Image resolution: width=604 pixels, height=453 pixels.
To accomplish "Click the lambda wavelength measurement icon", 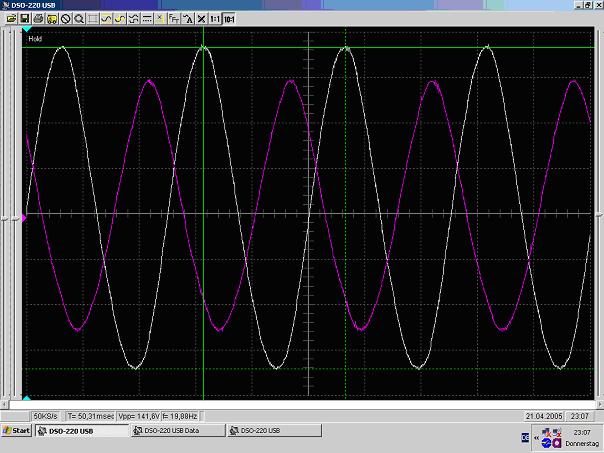I will point(188,18).
